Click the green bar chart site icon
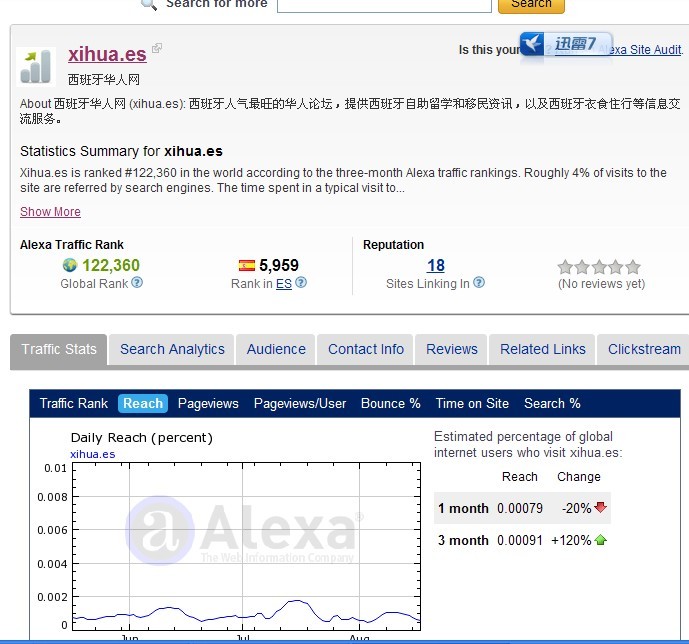689x644 pixels. [x=36, y=66]
